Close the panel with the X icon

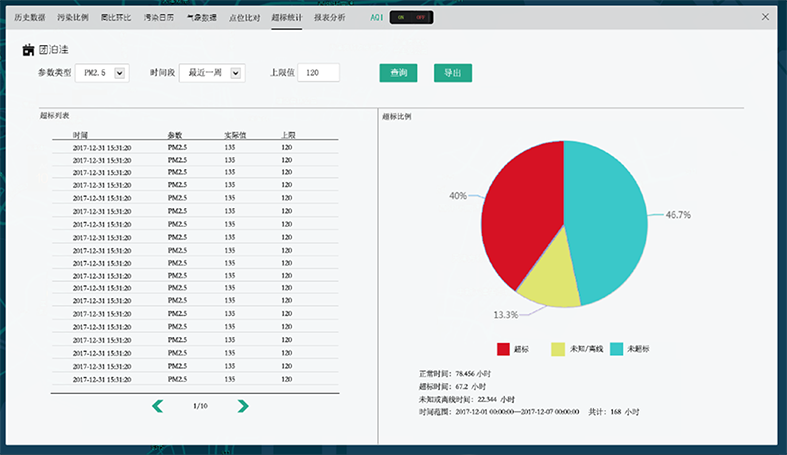pyautogui.click(x=765, y=17)
